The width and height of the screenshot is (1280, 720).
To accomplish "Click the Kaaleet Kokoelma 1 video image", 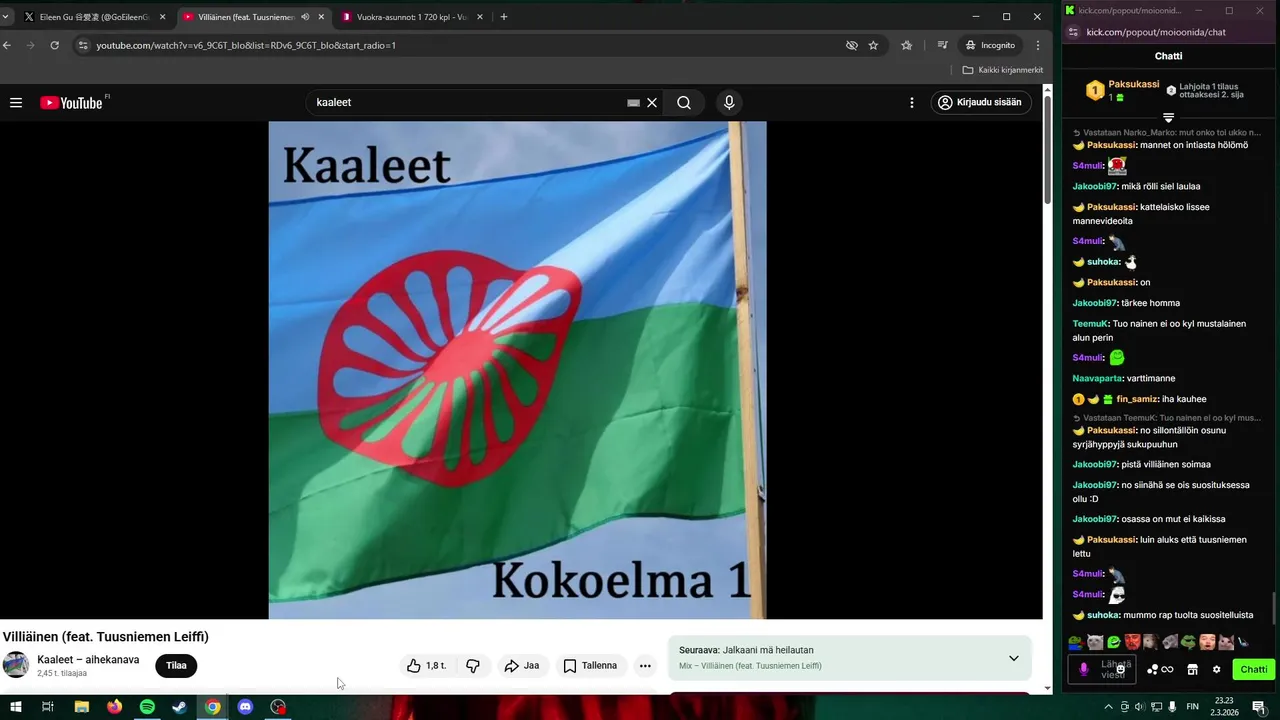I will (517, 370).
